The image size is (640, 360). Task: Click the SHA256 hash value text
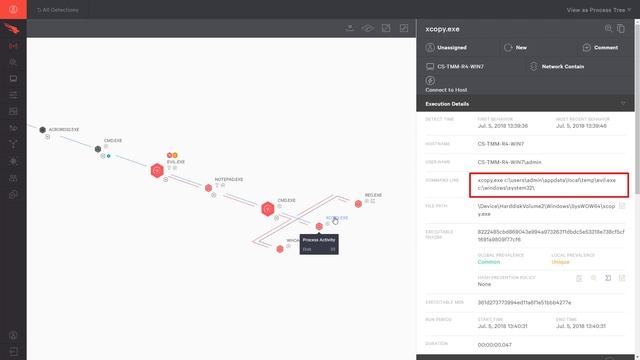(551, 236)
